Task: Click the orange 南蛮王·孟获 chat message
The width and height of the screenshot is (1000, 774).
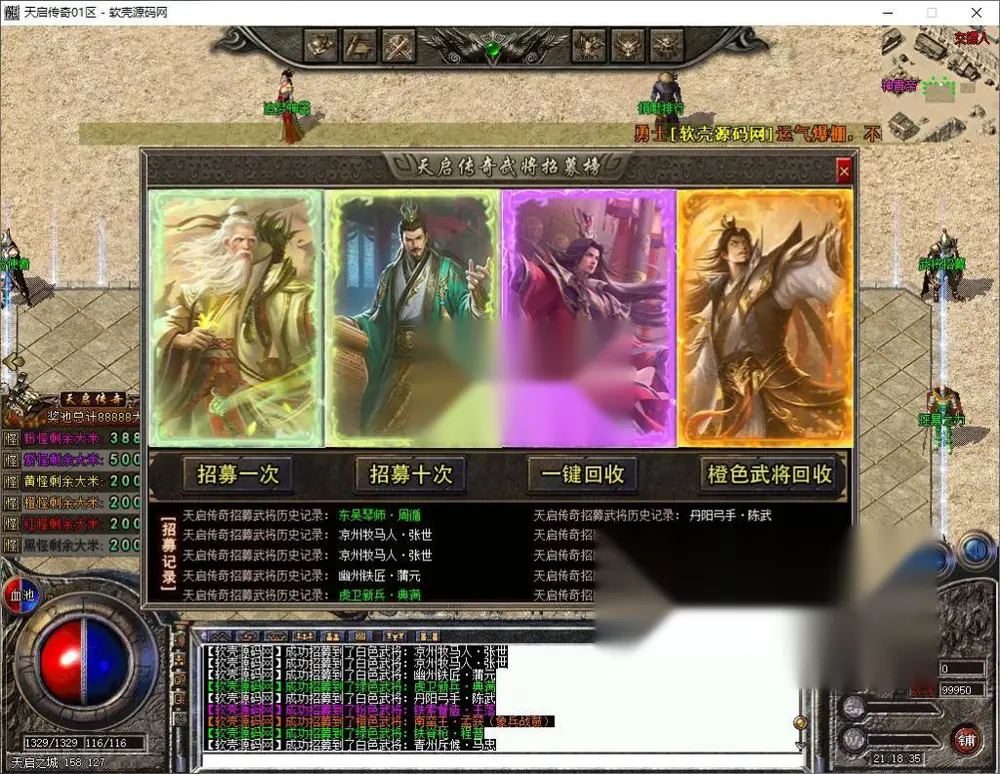Action: click(x=380, y=721)
